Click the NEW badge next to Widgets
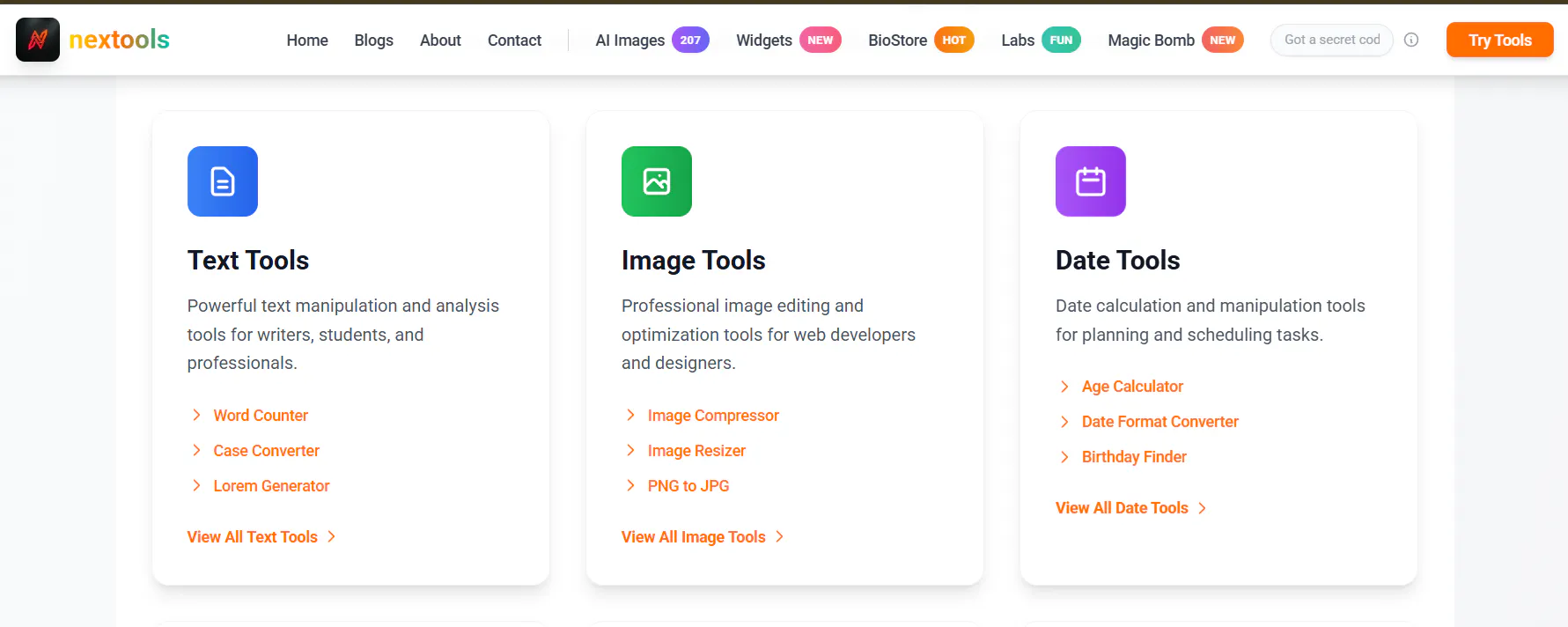This screenshot has width=1568, height=627. click(821, 40)
